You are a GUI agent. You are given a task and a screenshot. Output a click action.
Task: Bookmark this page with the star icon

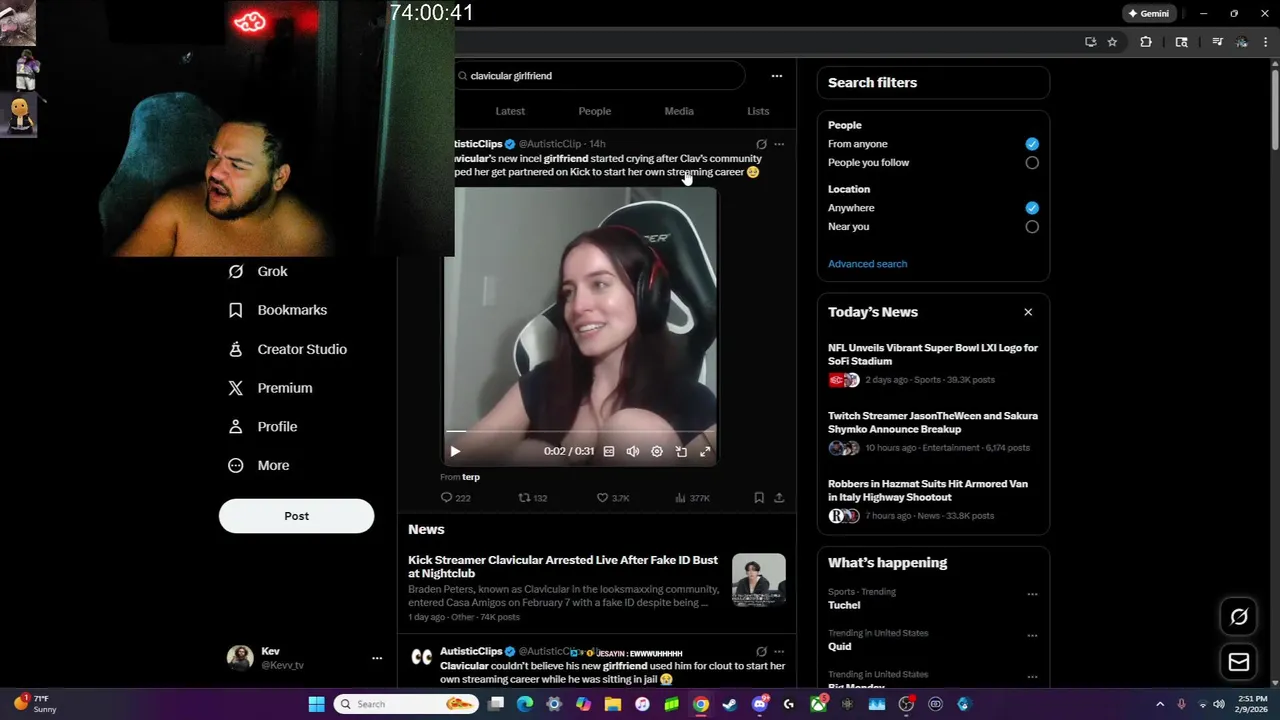pyautogui.click(x=1112, y=42)
